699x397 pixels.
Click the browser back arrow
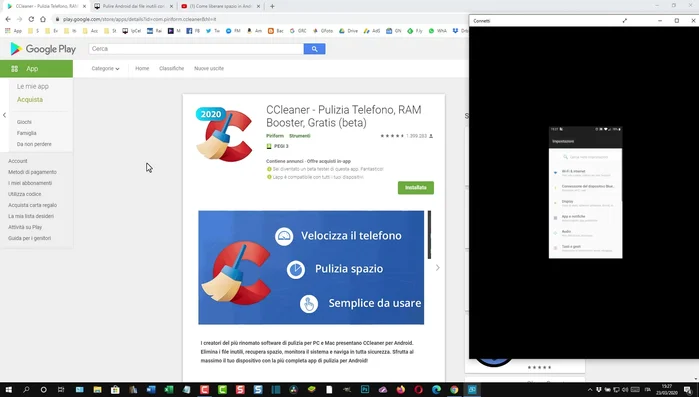click(x=8, y=19)
